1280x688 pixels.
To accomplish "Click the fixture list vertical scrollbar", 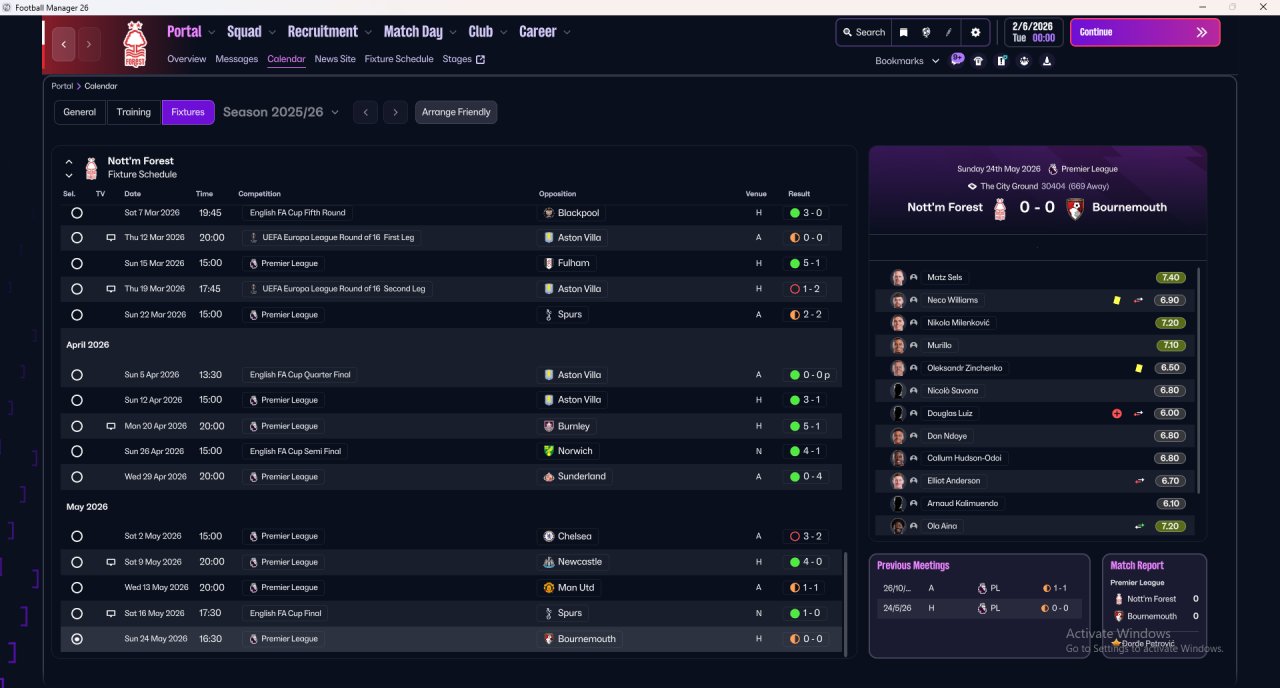I will tap(845, 604).
